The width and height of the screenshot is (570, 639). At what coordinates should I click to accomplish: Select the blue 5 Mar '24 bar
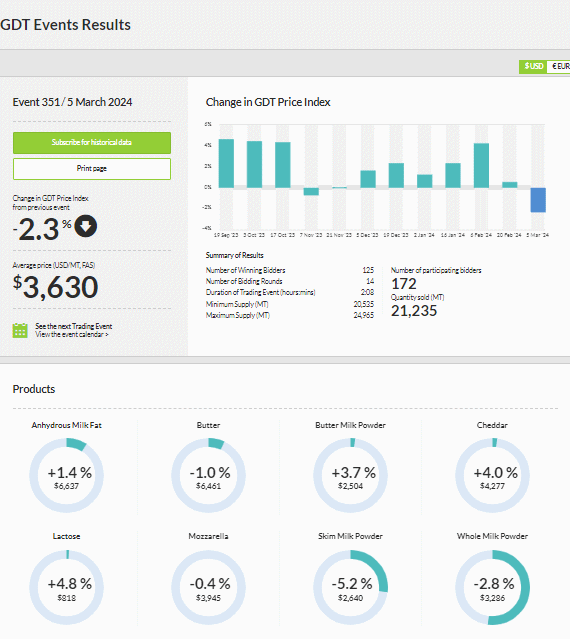tap(538, 200)
